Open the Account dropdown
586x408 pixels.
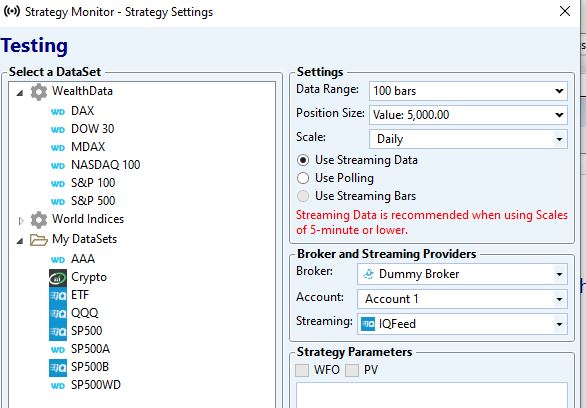tap(559, 299)
